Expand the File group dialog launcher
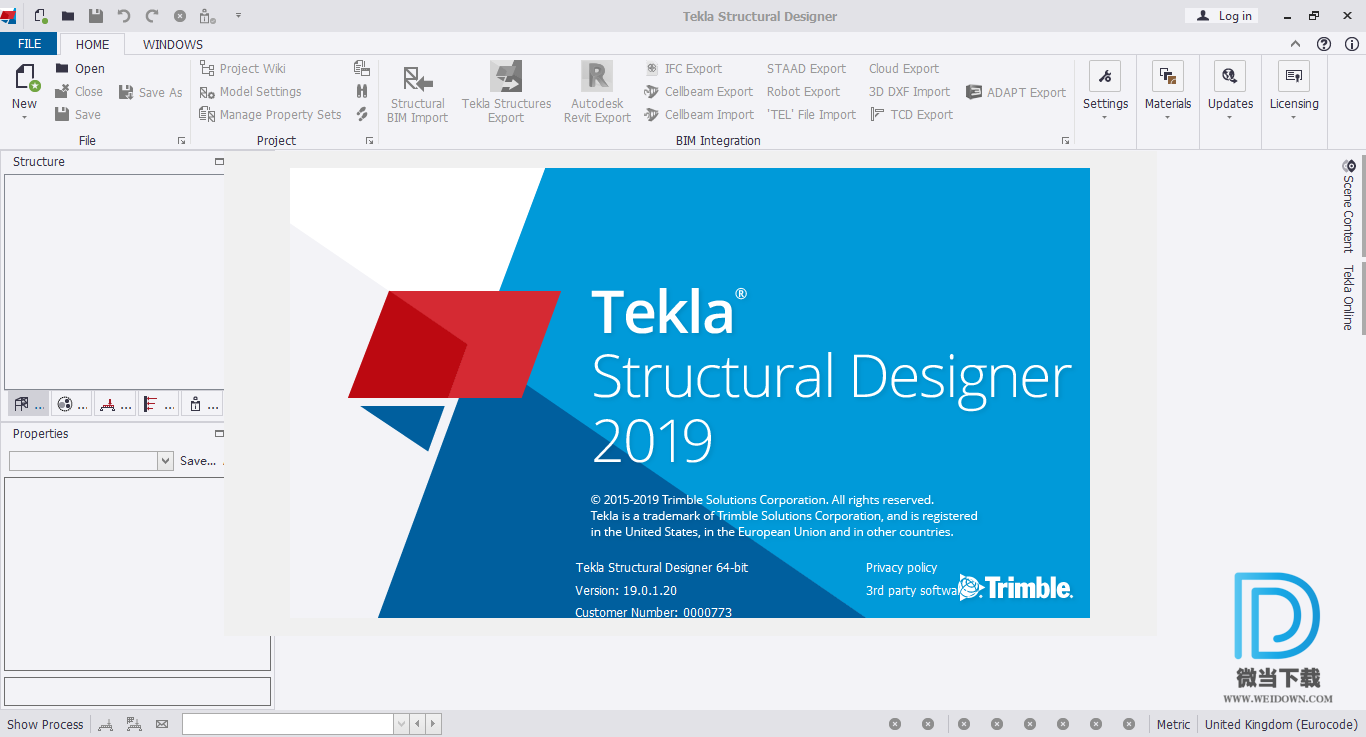1366x737 pixels. click(181, 141)
